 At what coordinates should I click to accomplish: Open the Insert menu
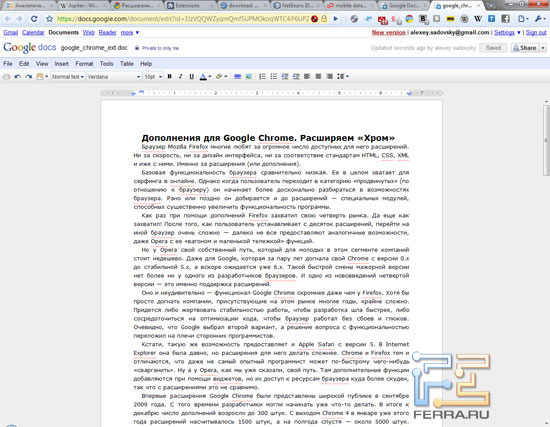point(61,64)
